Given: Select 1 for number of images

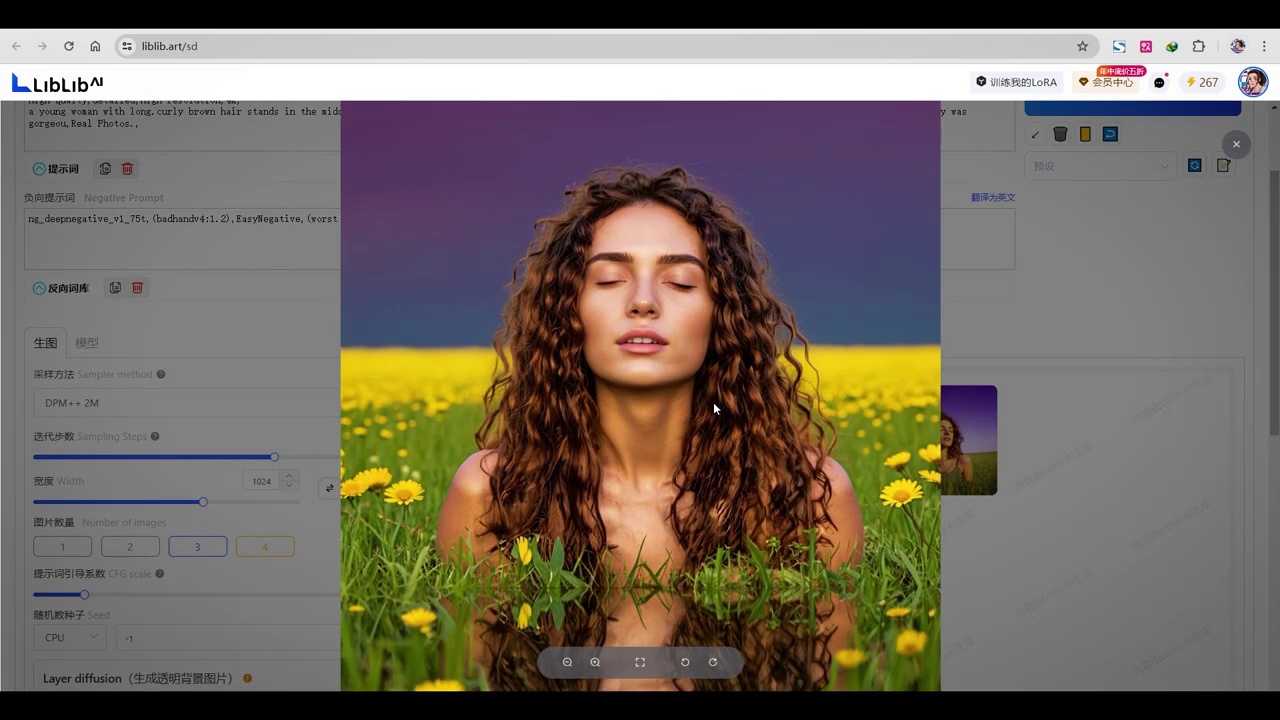Looking at the screenshot, I should (x=62, y=547).
